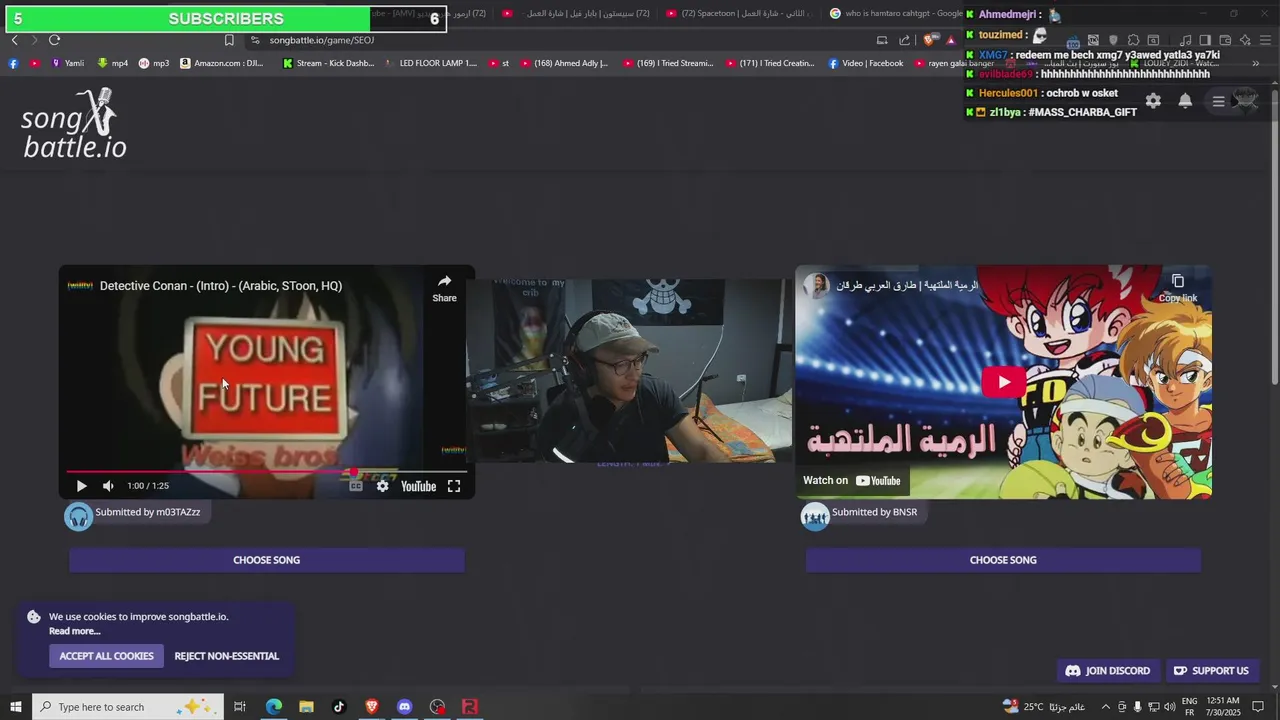This screenshot has width=1280, height=720.
Task: Open the LED FLOOR LAMP bookmark
Action: click(x=430, y=63)
